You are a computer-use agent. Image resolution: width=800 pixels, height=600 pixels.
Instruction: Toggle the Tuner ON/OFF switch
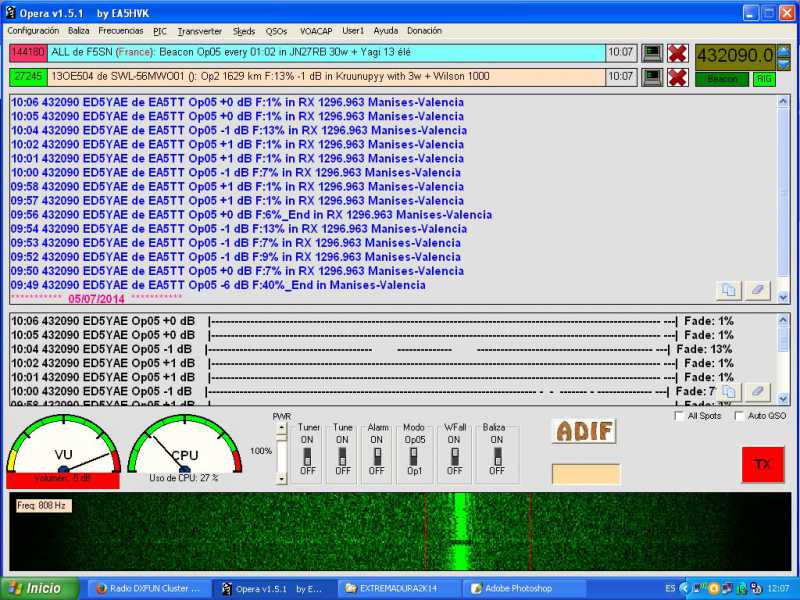(x=308, y=456)
